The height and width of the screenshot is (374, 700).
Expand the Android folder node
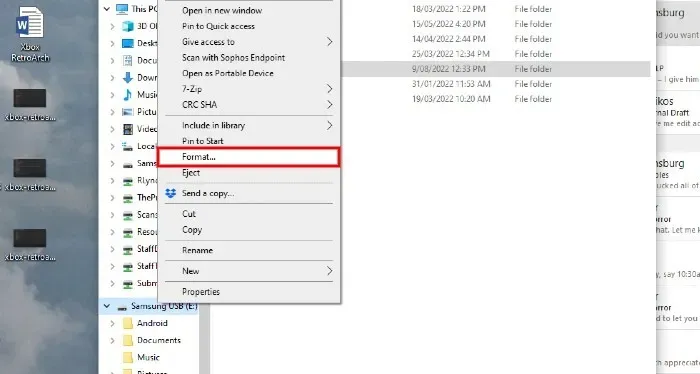tap(112, 323)
